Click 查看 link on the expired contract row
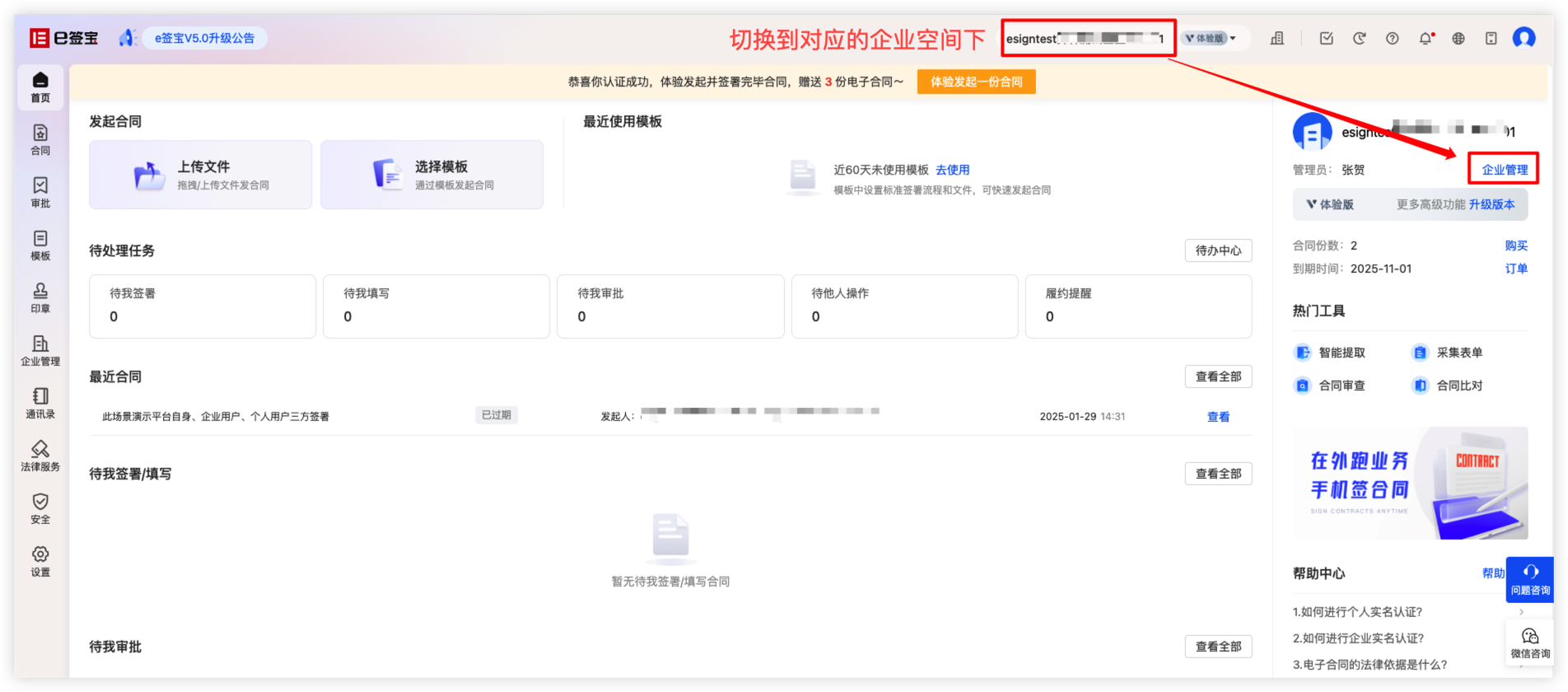The width and height of the screenshot is (1568, 692). [x=1219, y=417]
